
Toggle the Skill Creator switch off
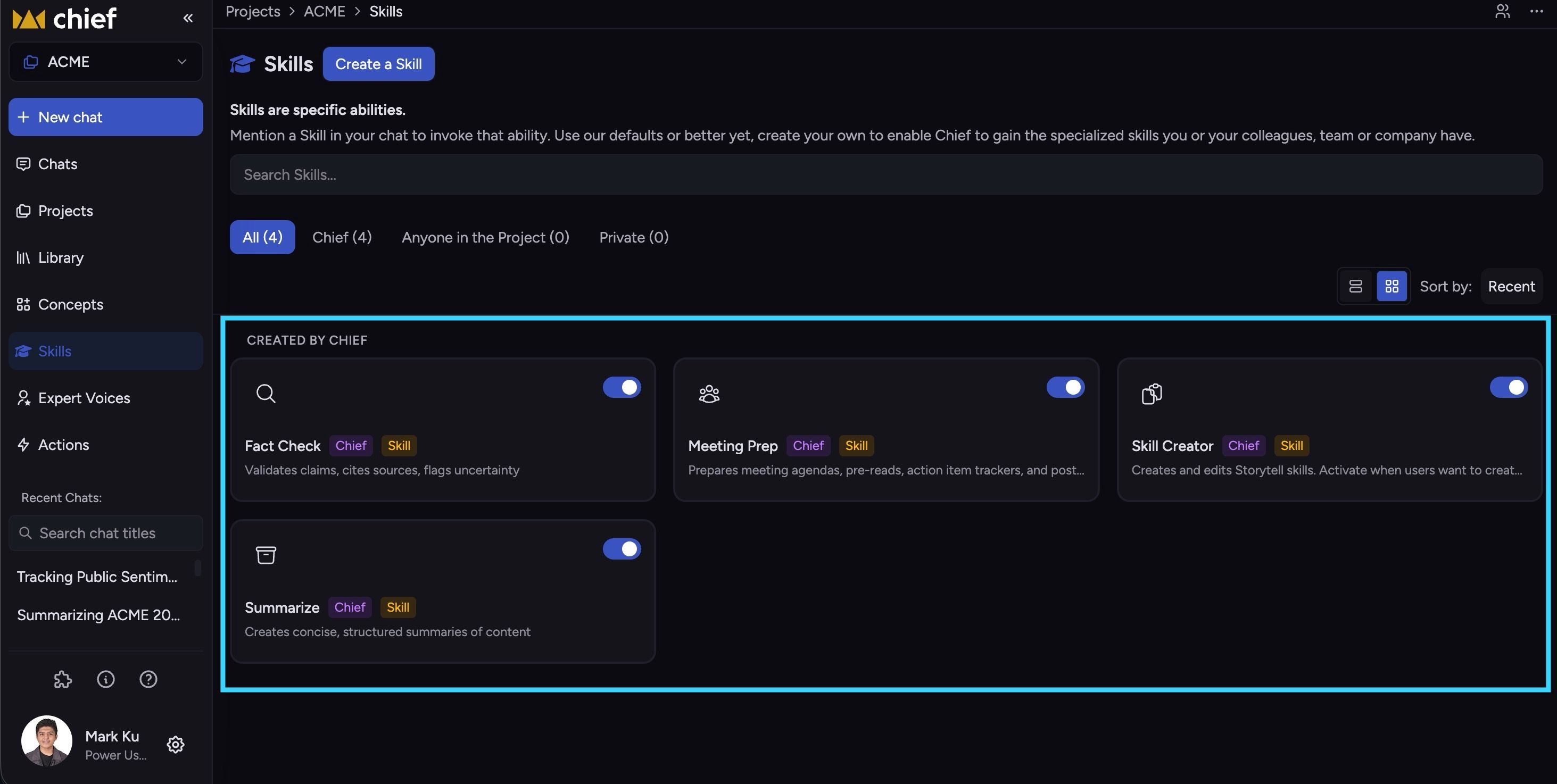[x=1509, y=387]
